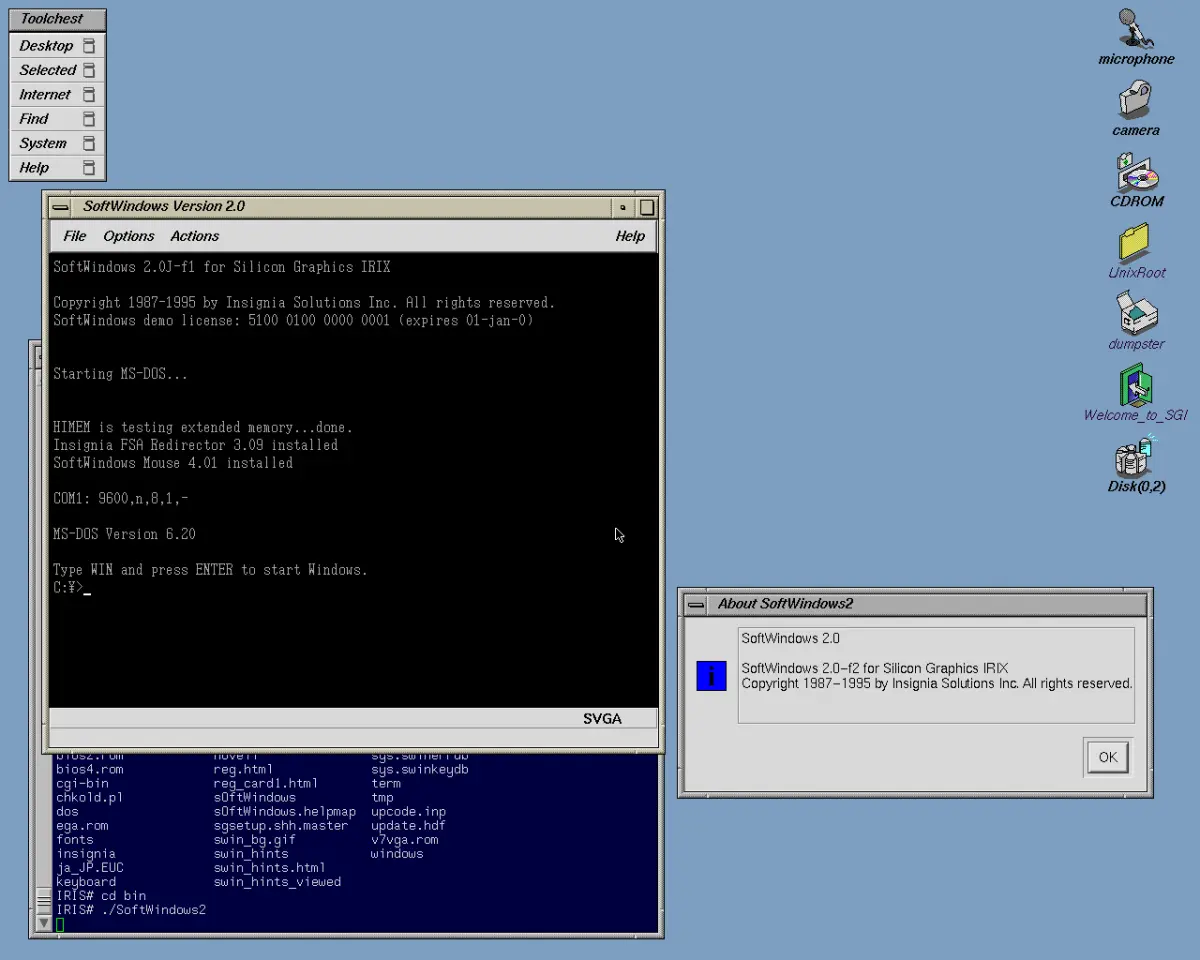
Task: Click 'cgi-bin' in terminal listing
Action: [x=82, y=784]
